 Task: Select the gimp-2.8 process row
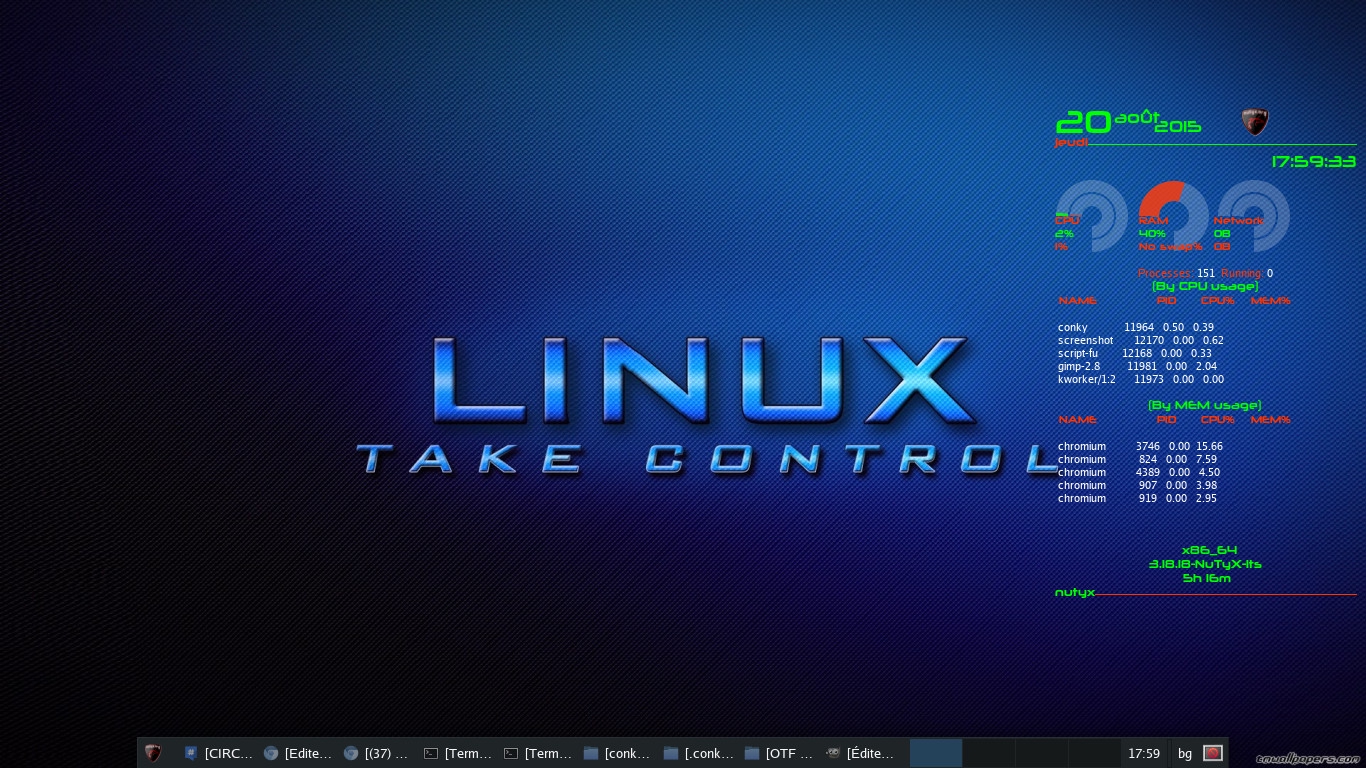pyautogui.click(x=1138, y=366)
